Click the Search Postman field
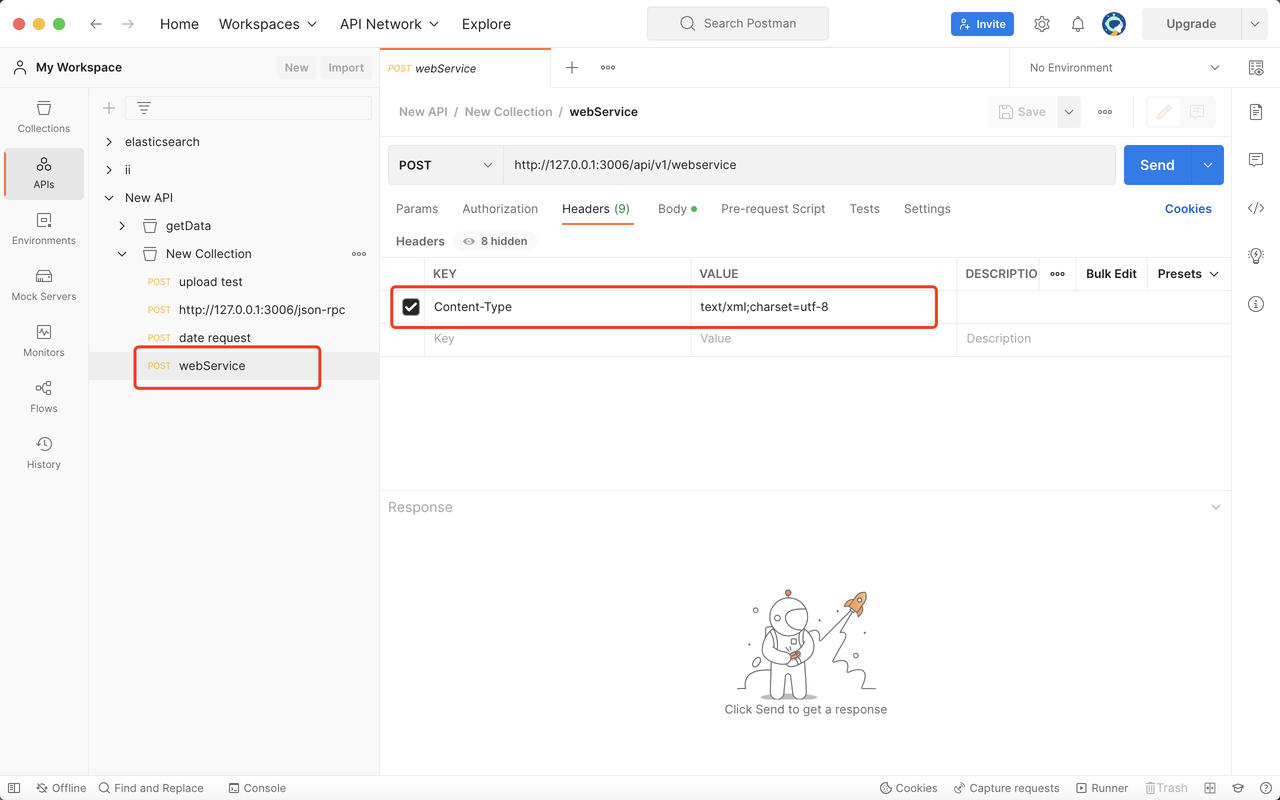This screenshot has height=800, width=1280. pos(738,23)
